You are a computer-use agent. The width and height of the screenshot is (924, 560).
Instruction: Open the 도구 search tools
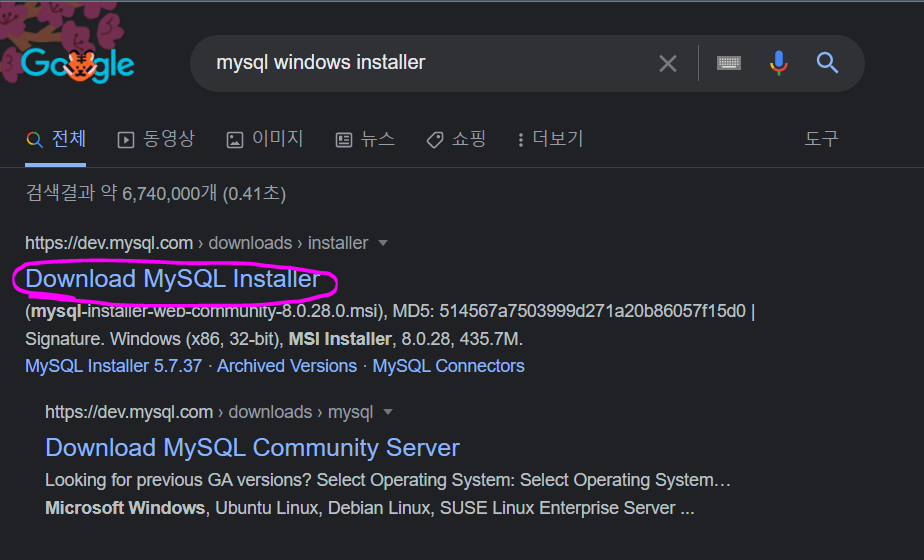(821, 139)
